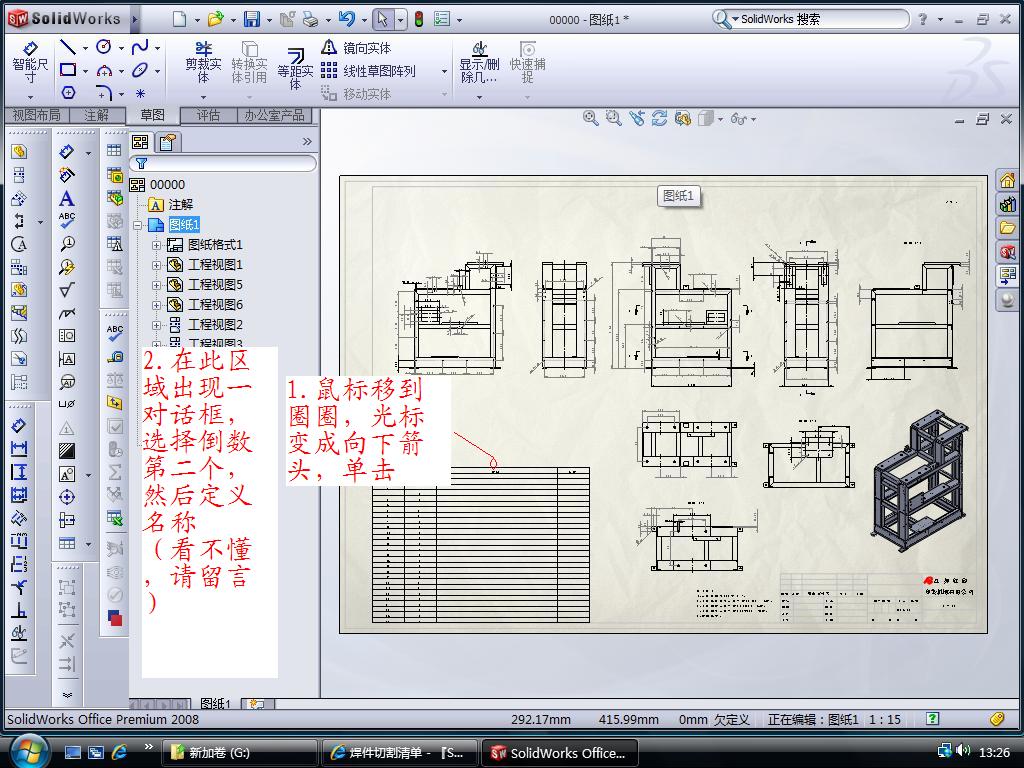Expand the 工程视图1 tree node
This screenshot has height=768, width=1024.
156,265
